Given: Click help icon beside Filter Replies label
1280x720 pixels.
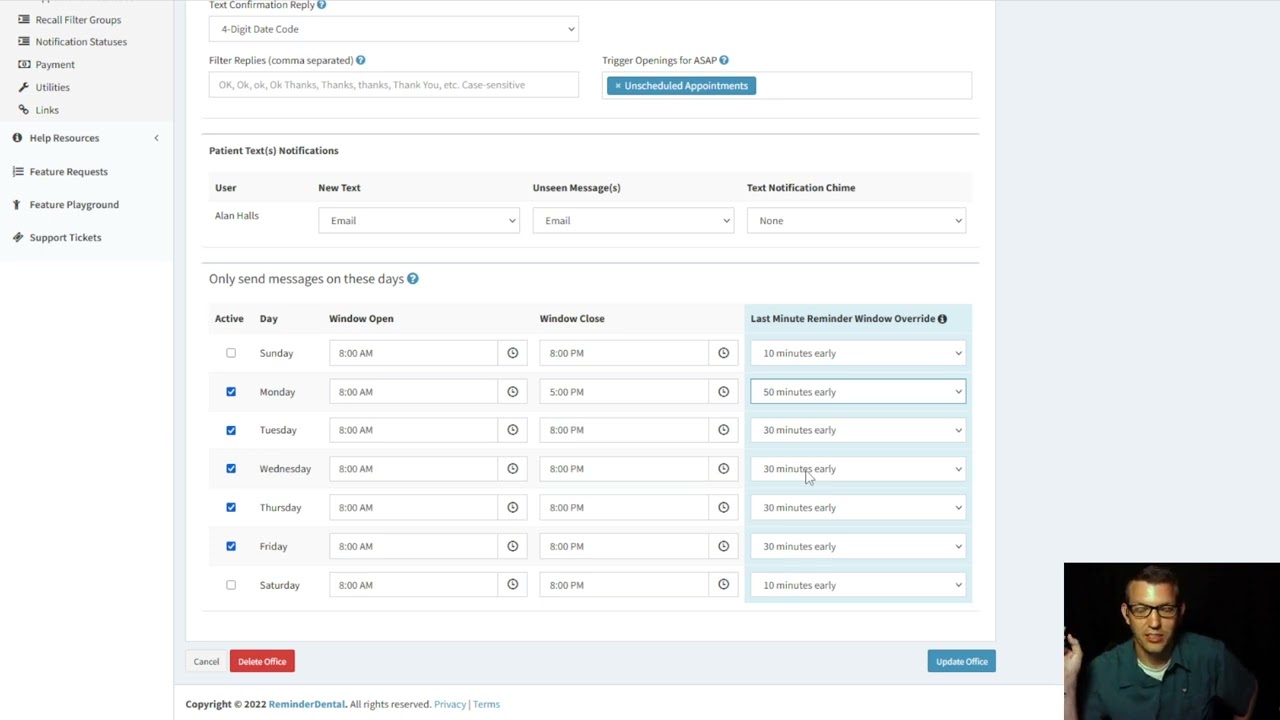Looking at the screenshot, I should (360, 61).
